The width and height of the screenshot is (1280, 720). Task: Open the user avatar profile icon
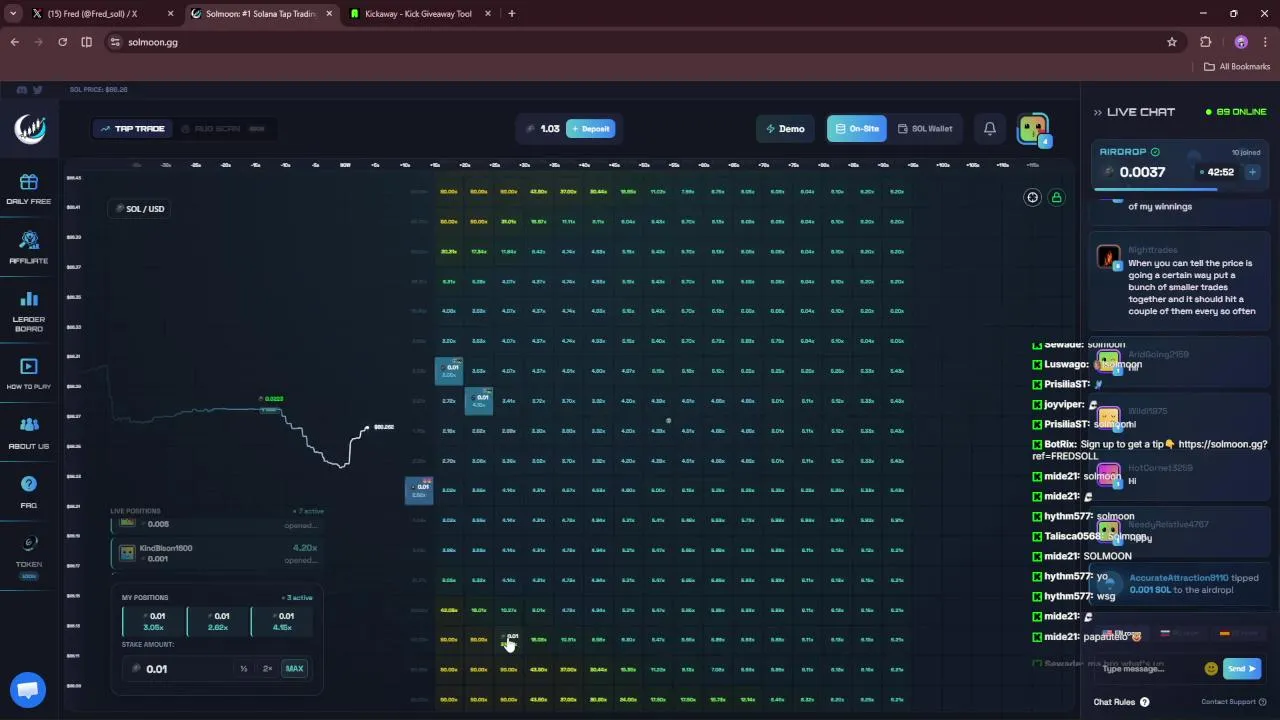point(1033,129)
